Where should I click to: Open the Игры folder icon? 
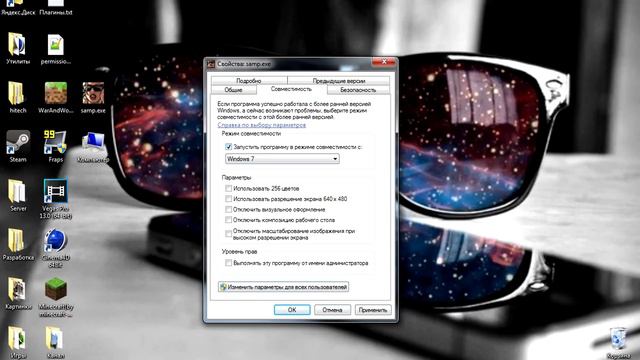click(x=17, y=338)
